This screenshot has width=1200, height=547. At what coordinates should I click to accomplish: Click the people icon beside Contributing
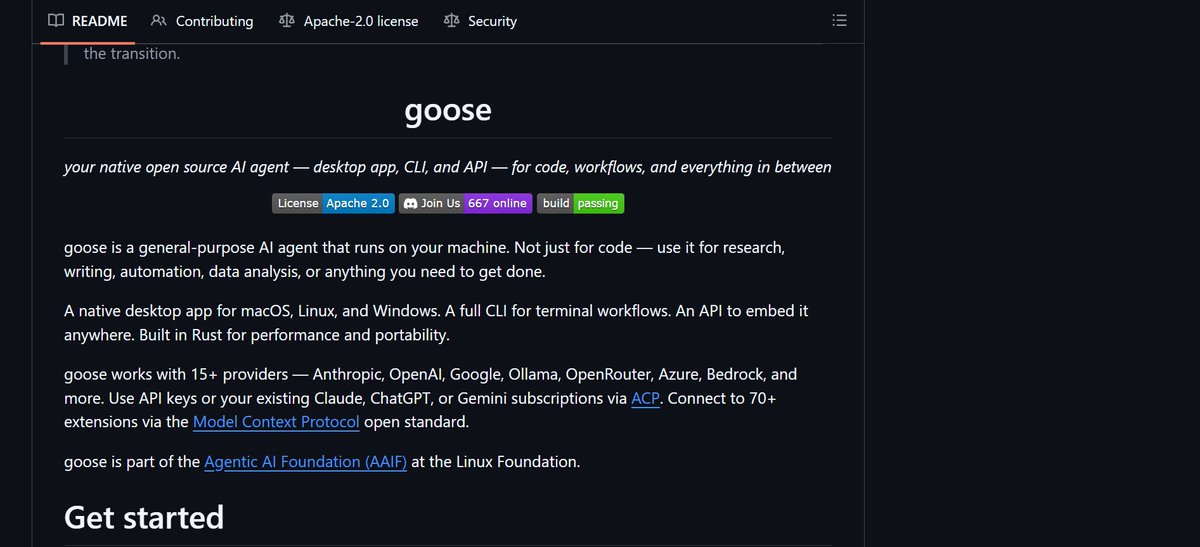click(159, 21)
